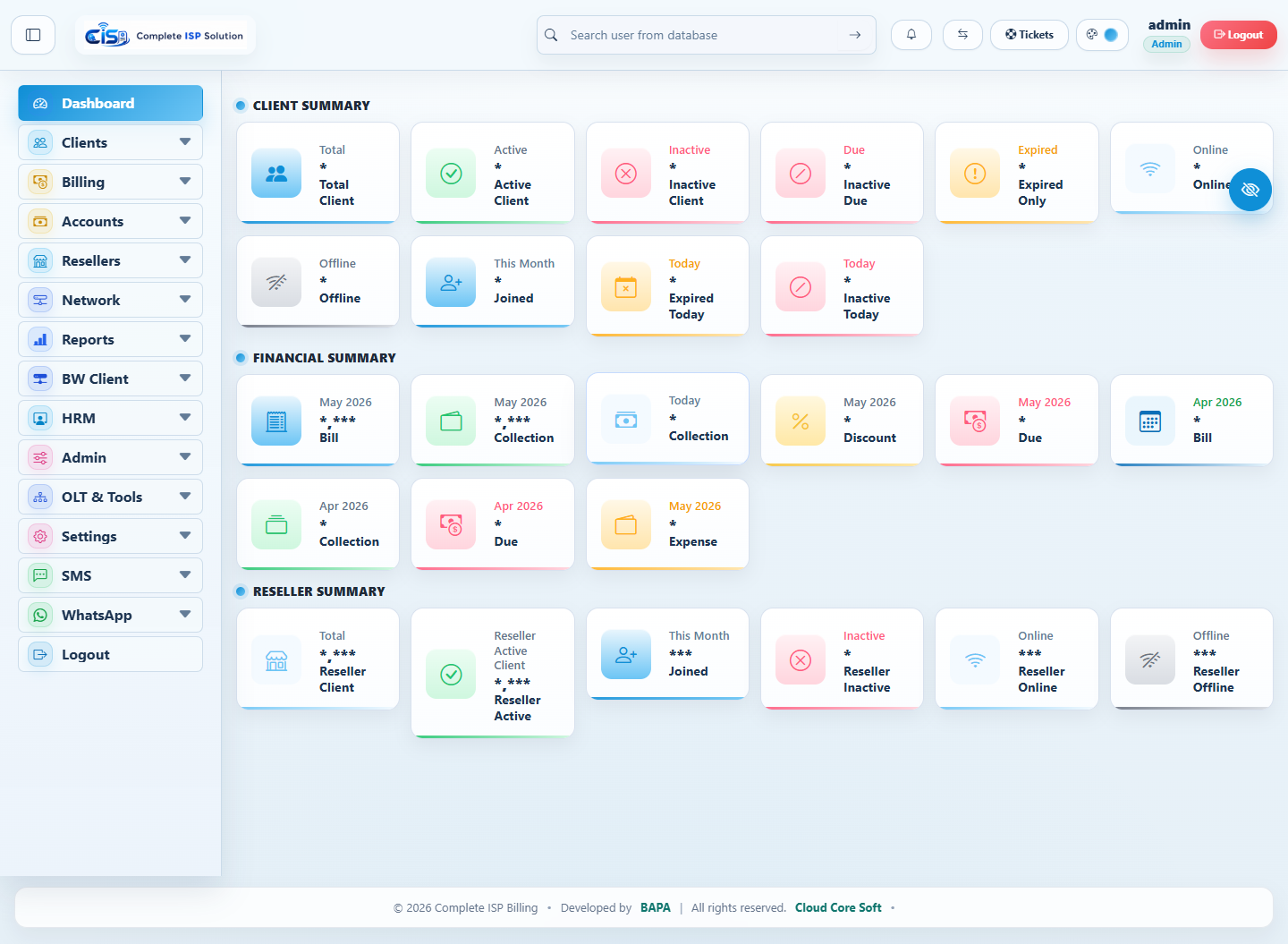1288x944 pixels.
Task: Click the Total Client people icon
Action: coord(276,173)
